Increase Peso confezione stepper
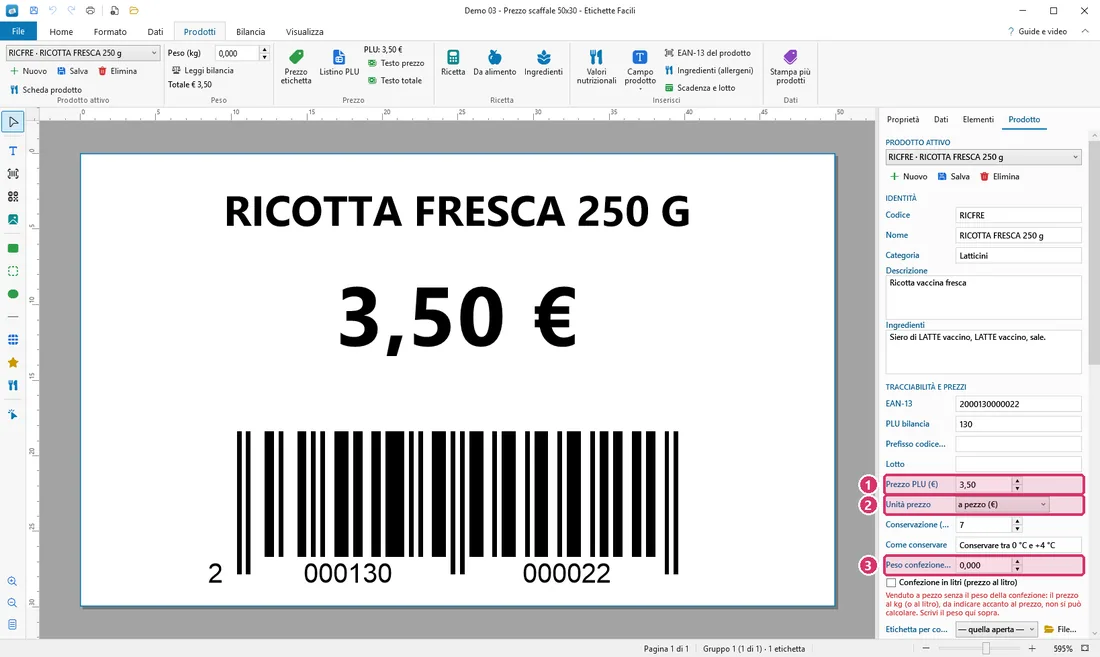The image size is (1100, 657). click(x=1017, y=562)
